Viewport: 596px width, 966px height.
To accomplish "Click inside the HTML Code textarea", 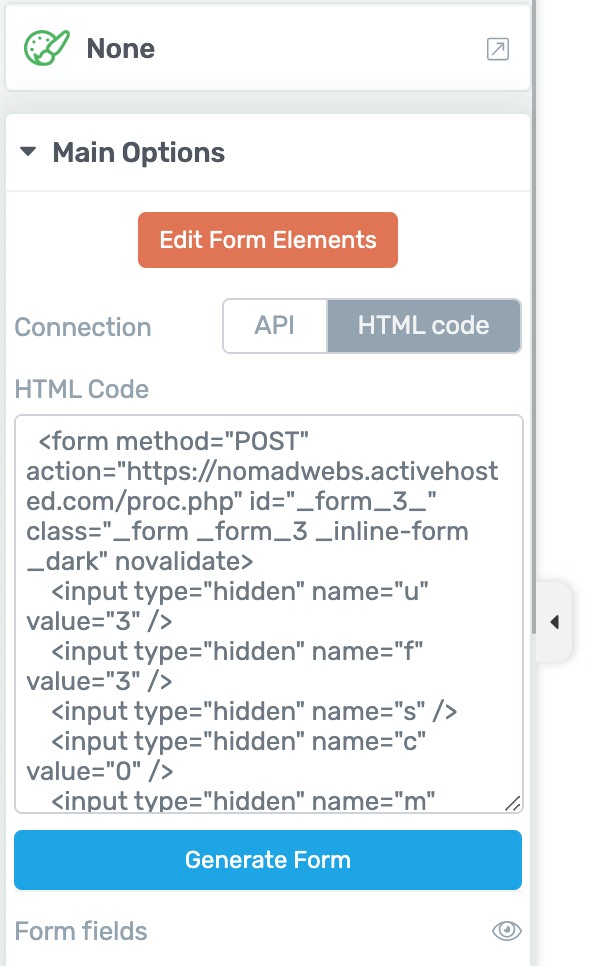I will click(x=269, y=614).
